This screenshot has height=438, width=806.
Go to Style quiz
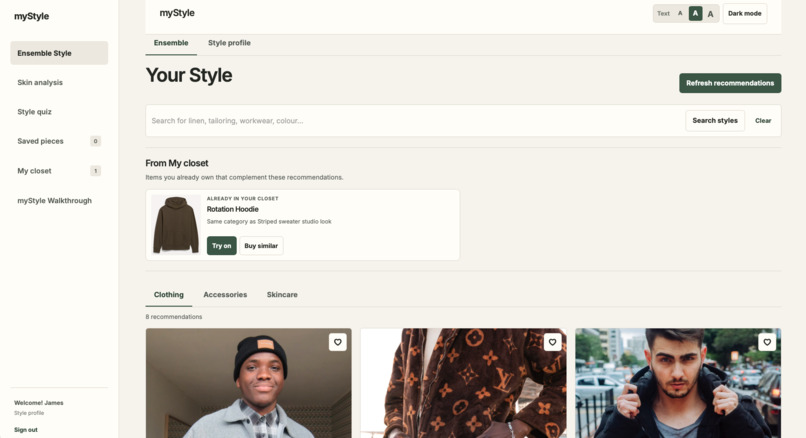[59, 112]
